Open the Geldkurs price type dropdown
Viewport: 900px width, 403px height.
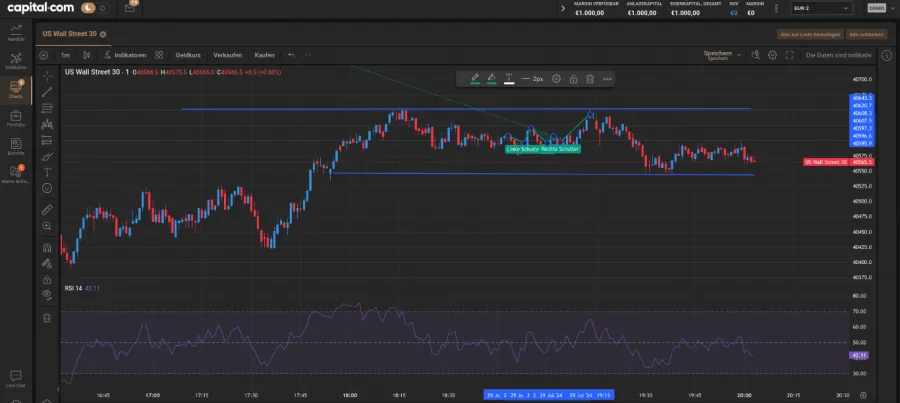click(x=188, y=55)
